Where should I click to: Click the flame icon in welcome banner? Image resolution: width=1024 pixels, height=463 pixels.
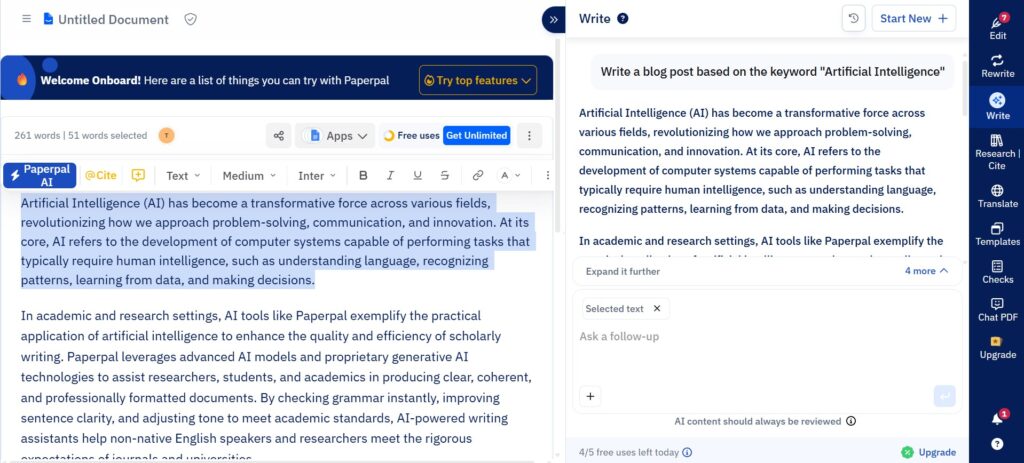point(22,80)
